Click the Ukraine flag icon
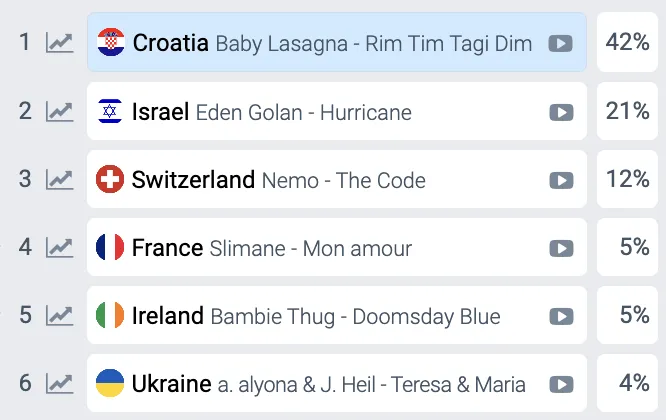 coord(110,384)
